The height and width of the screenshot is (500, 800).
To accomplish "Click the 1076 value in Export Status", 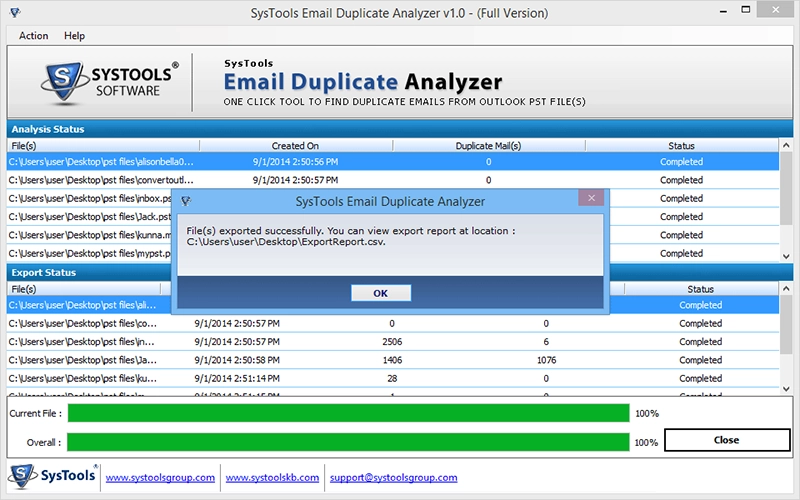I will pyautogui.click(x=546, y=360).
